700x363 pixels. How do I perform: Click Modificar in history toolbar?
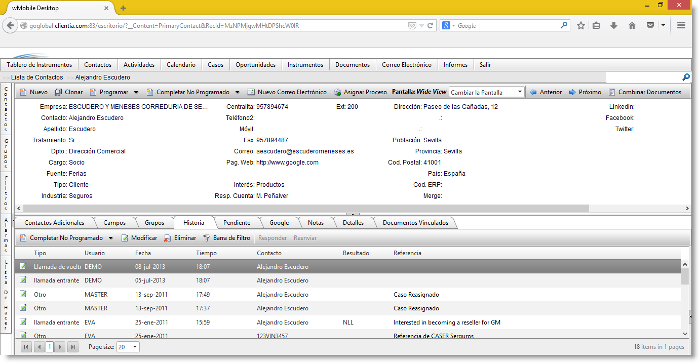click(139, 238)
